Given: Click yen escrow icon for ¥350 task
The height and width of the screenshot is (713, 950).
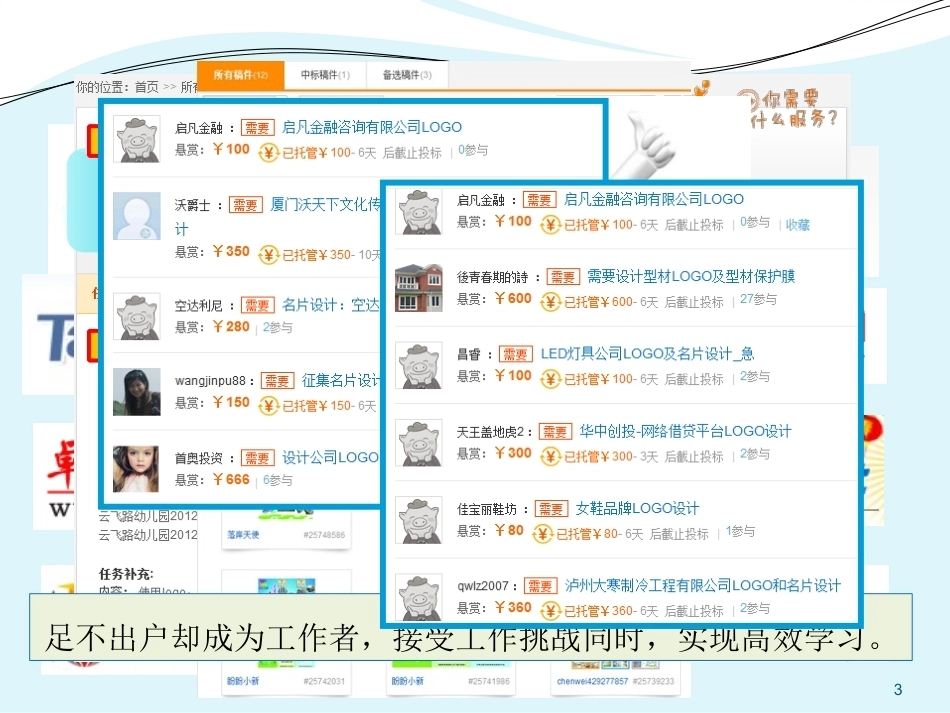Looking at the screenshot, I should click(268, 254).
